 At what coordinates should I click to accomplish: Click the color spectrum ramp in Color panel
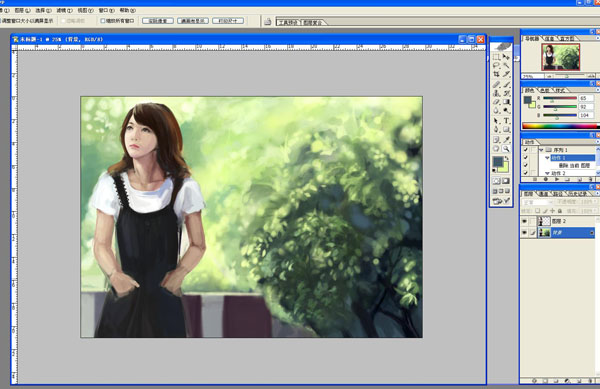(559, 126)
